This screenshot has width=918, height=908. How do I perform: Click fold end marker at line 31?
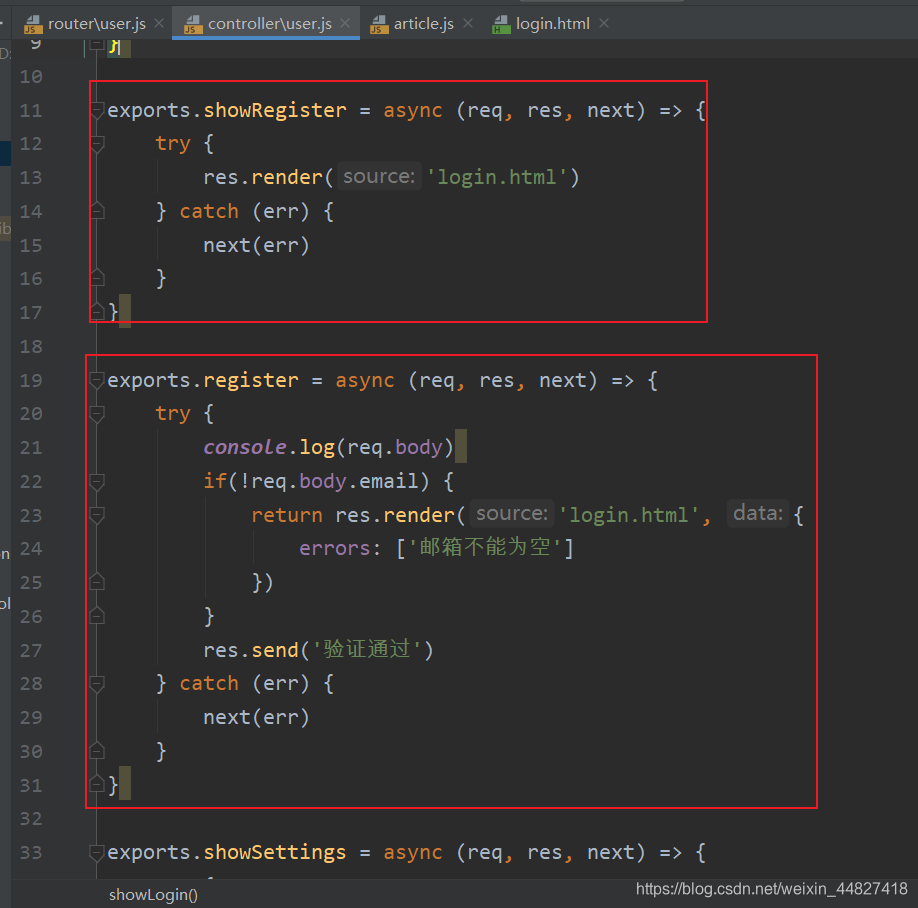[x=97, y=784]
